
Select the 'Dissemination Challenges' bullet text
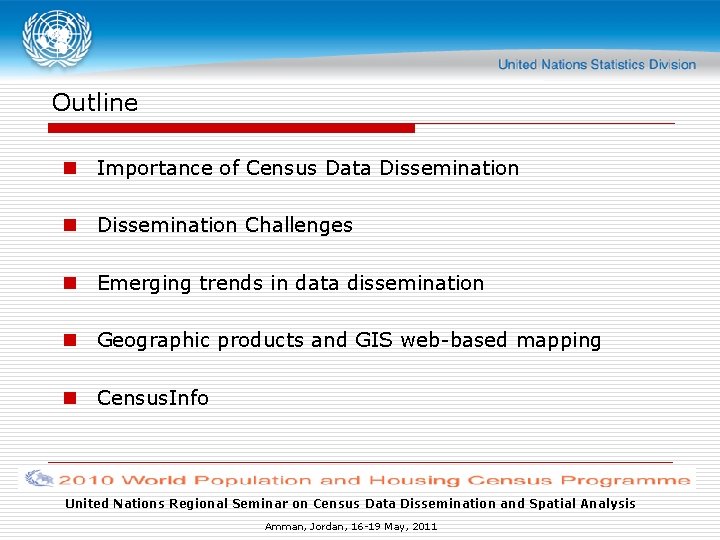point(225,225)
